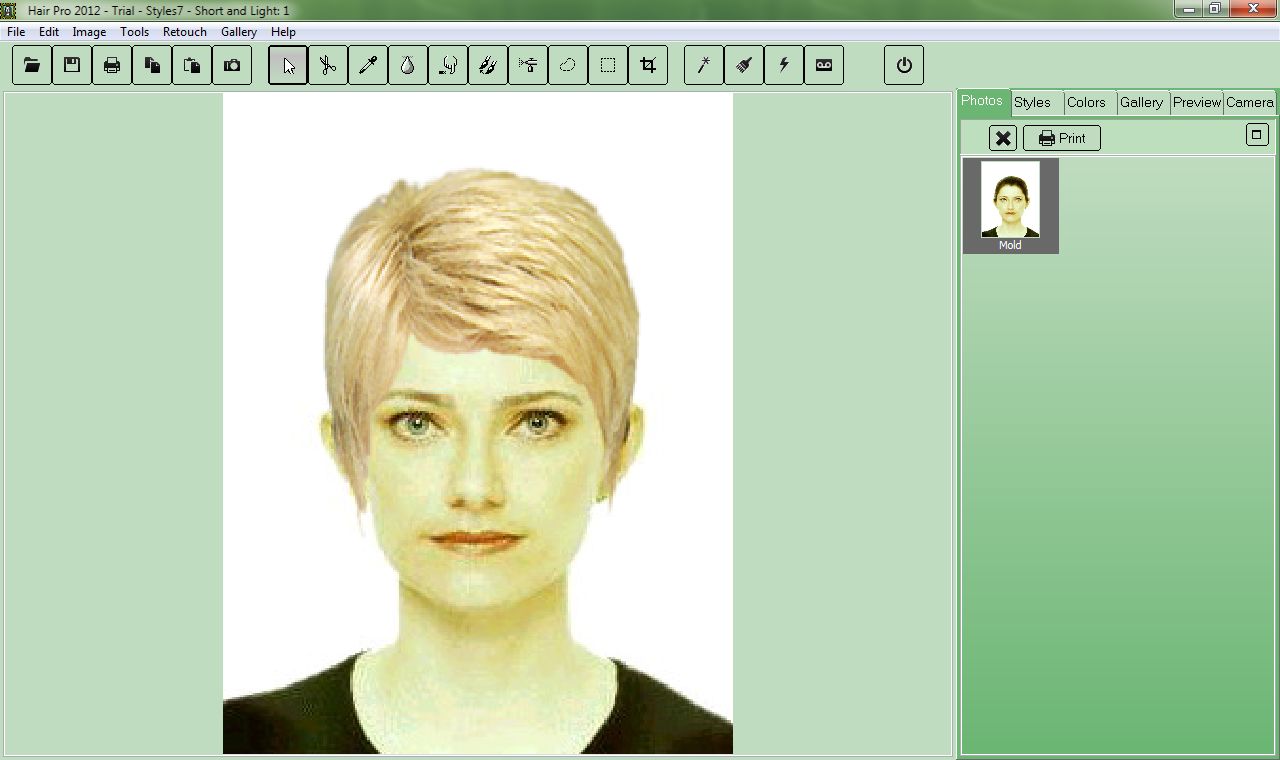Open the Gallery menu
1280x760 pixels.
coord(239,32)
